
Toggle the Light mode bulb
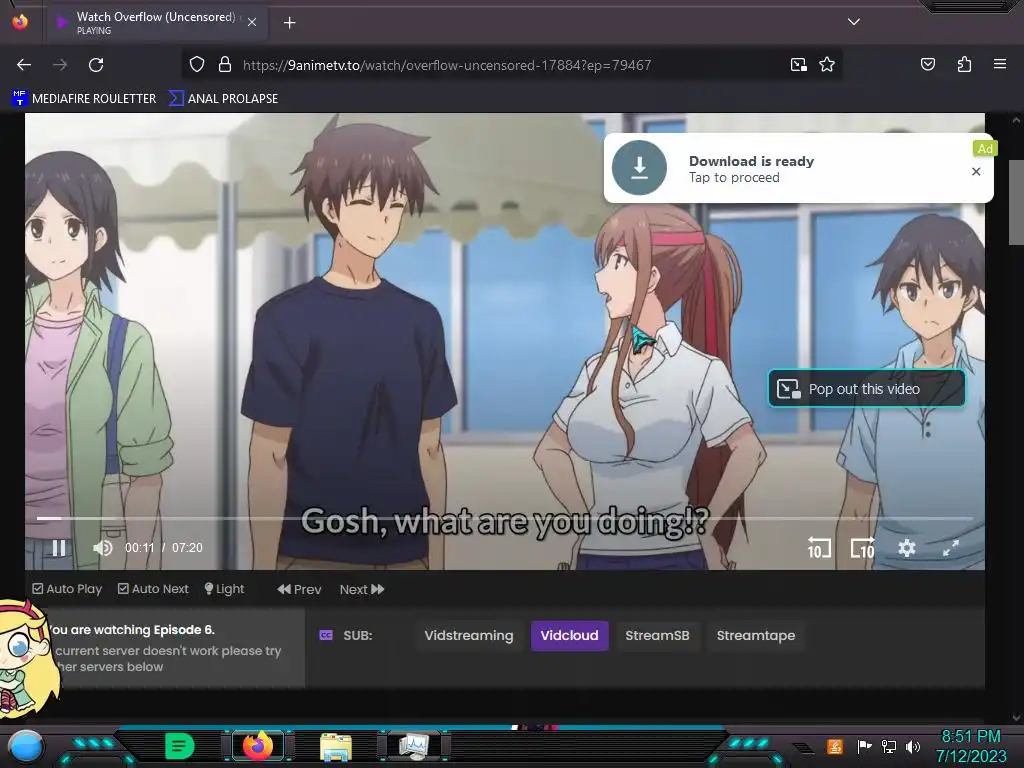click(x=224, y=589)
